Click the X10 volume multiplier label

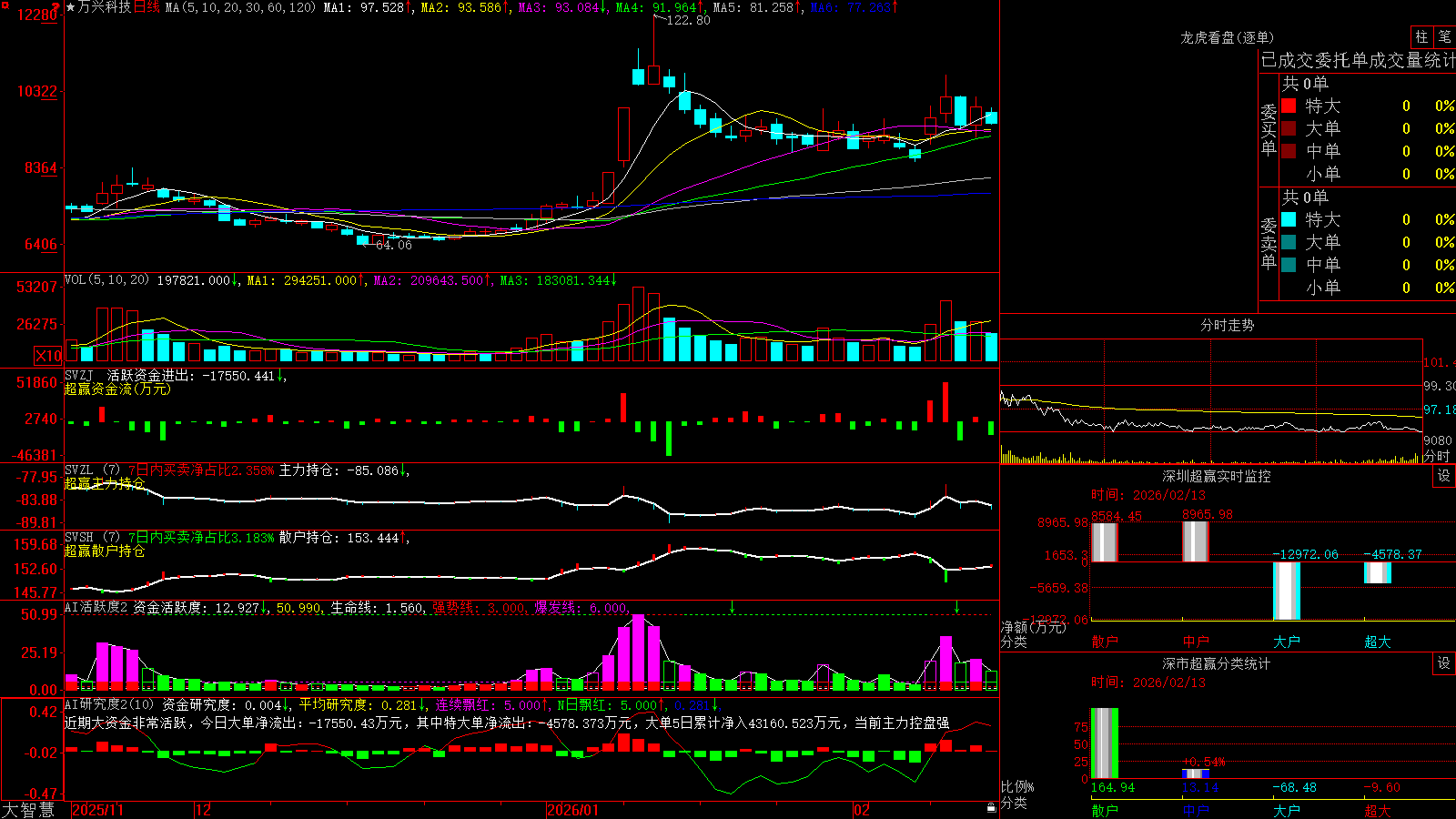(x=48, y=356)
